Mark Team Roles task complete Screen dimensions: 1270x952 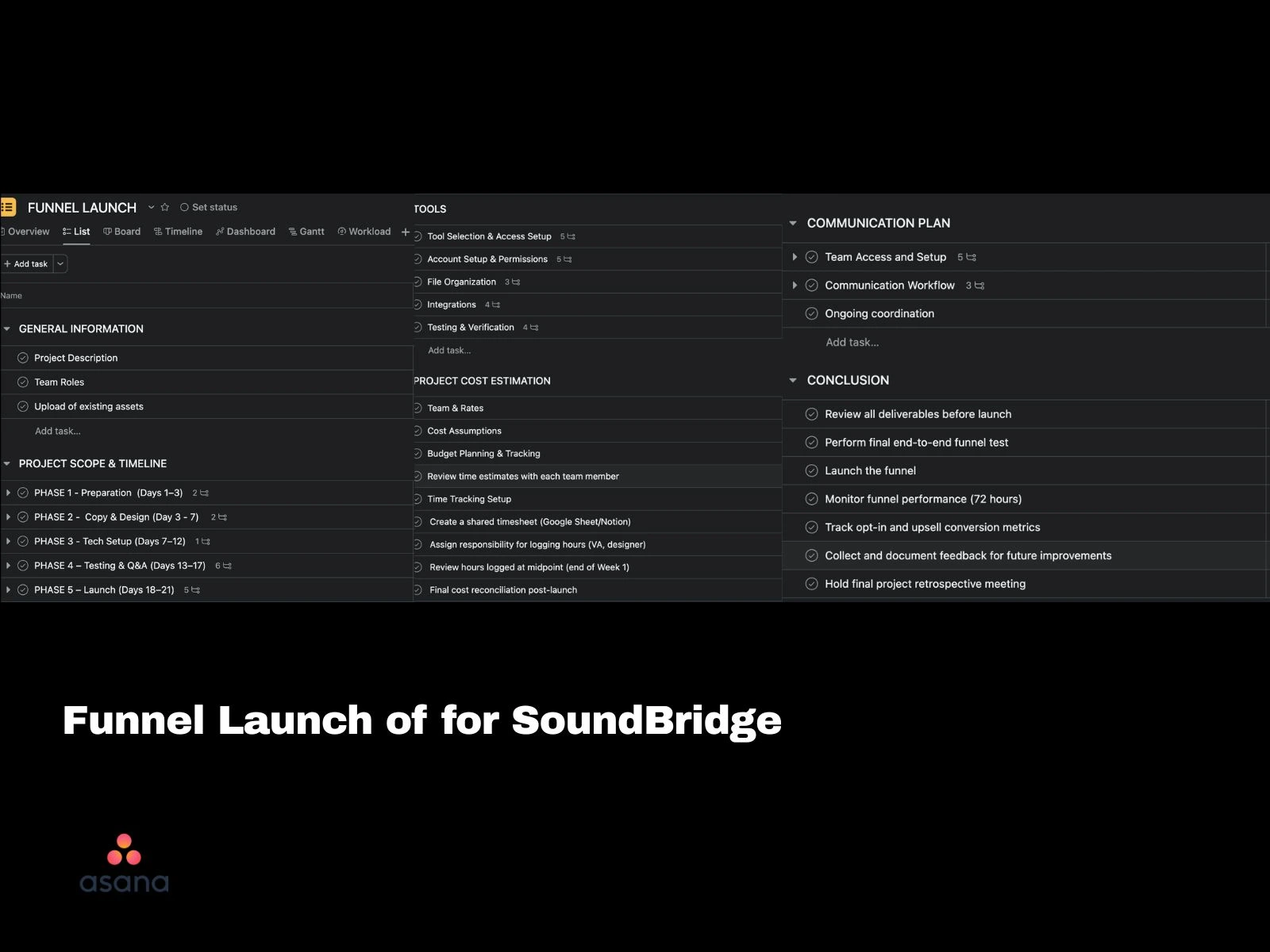(23, 382)
